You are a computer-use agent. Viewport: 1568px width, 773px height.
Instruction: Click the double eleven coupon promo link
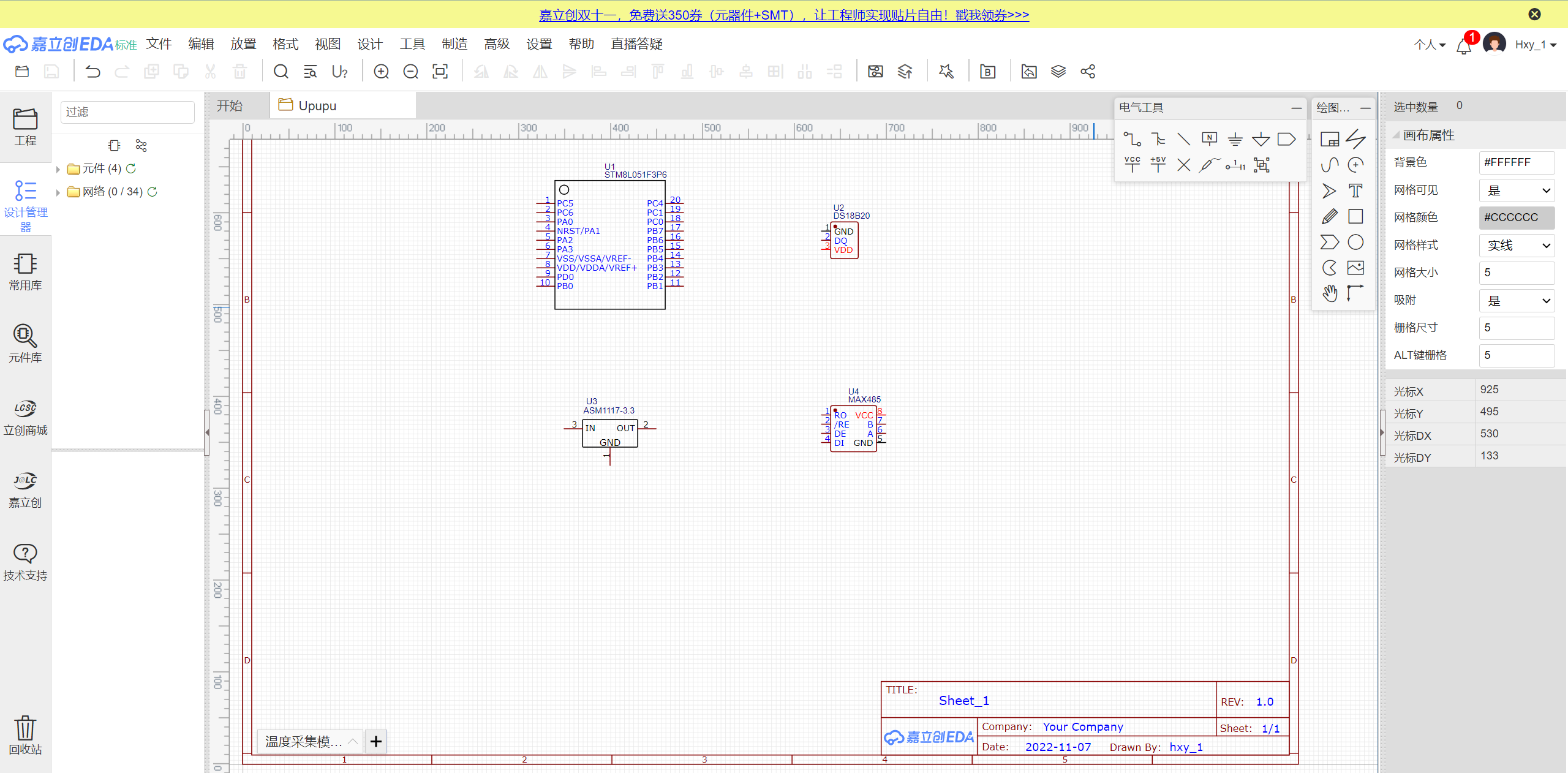[x=783, y=15]
